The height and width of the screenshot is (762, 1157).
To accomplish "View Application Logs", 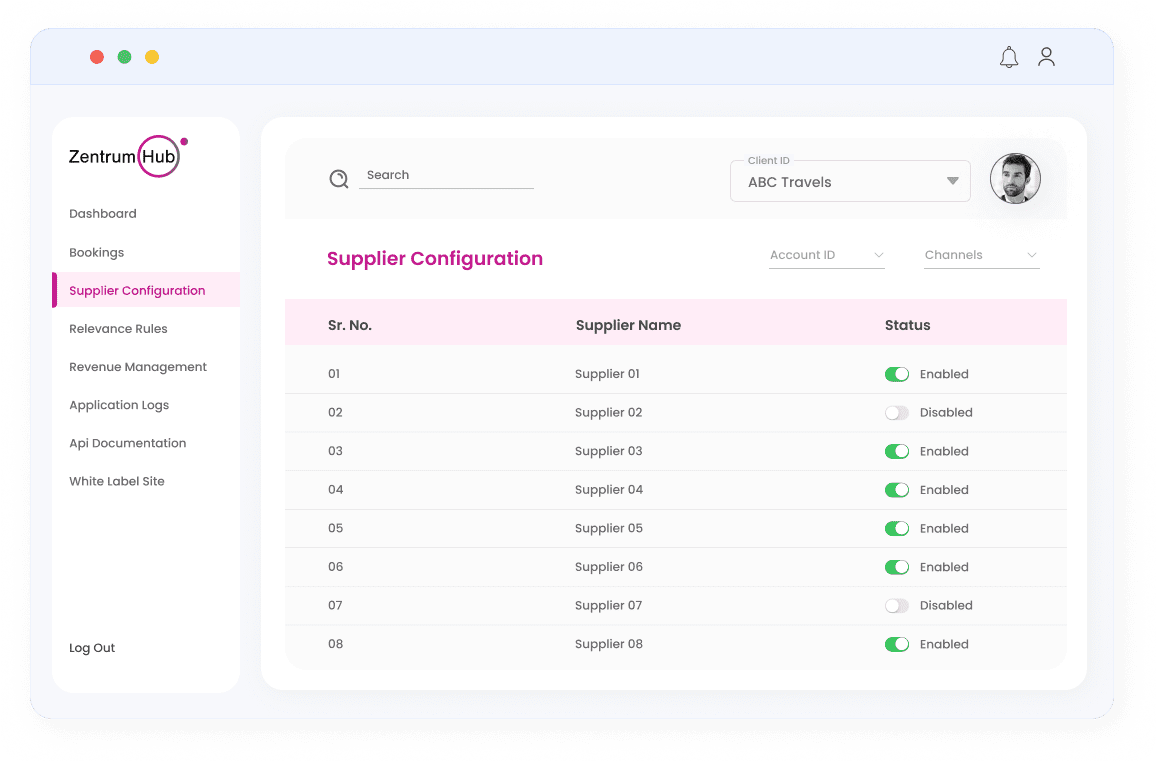I will 119,404.
